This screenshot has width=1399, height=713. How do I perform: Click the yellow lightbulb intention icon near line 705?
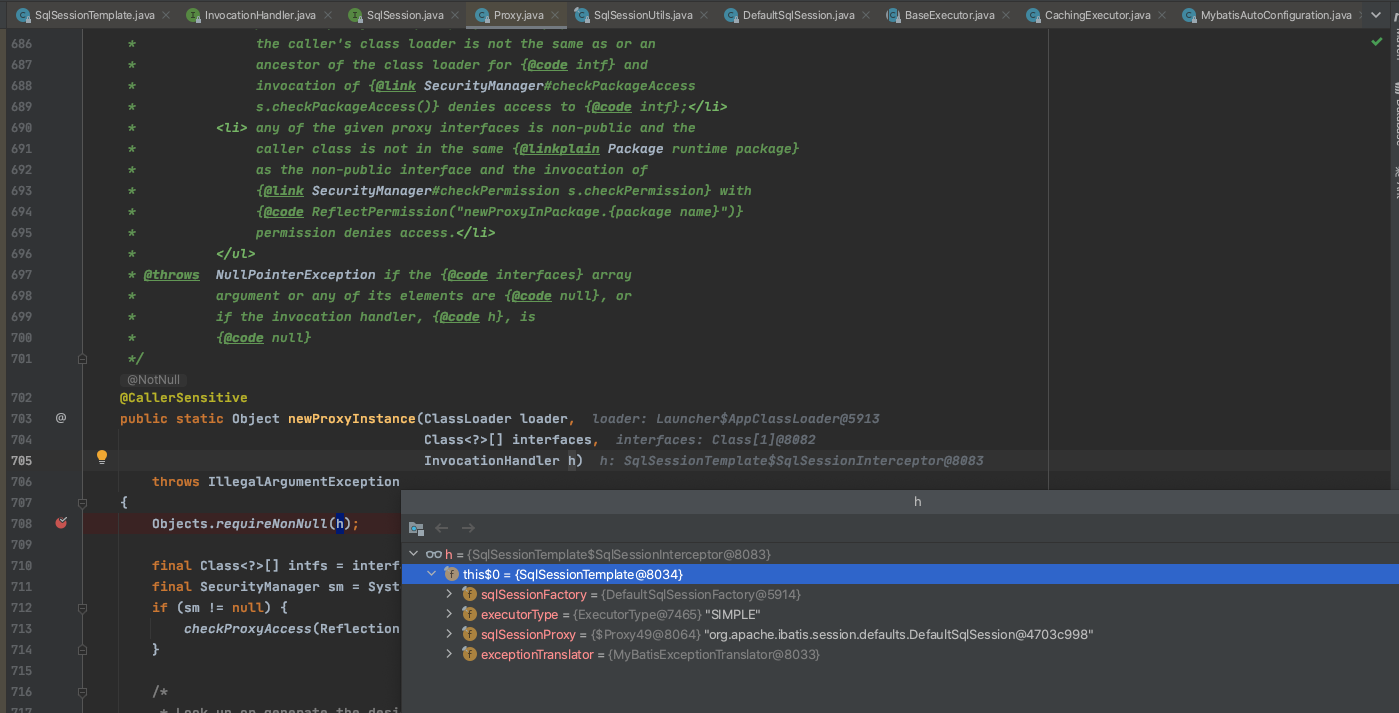coord(101,456)
